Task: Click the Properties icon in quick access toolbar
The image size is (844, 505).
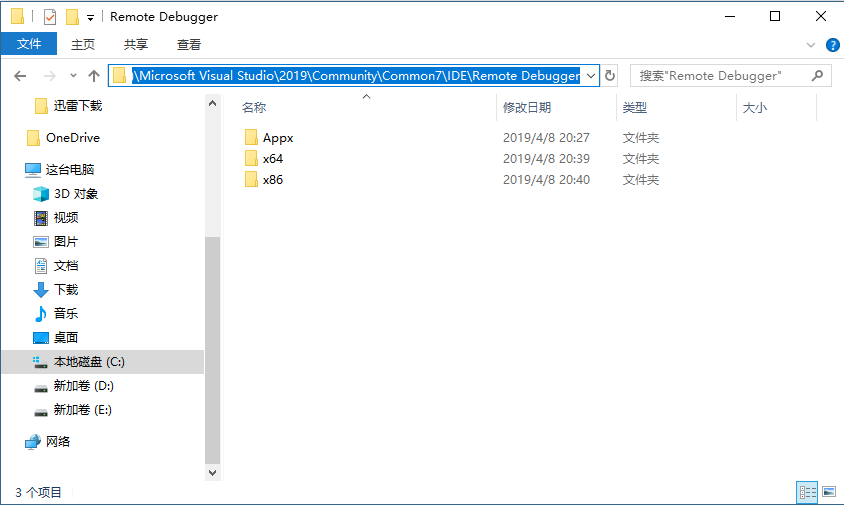Action: [x=51, y=17]
